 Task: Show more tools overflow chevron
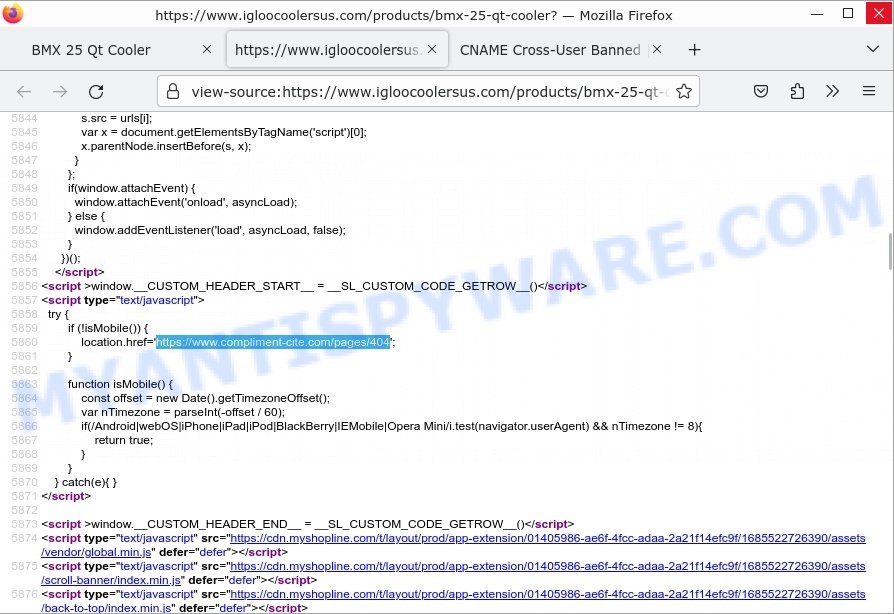pyautogui.click(x=832, y=91)
